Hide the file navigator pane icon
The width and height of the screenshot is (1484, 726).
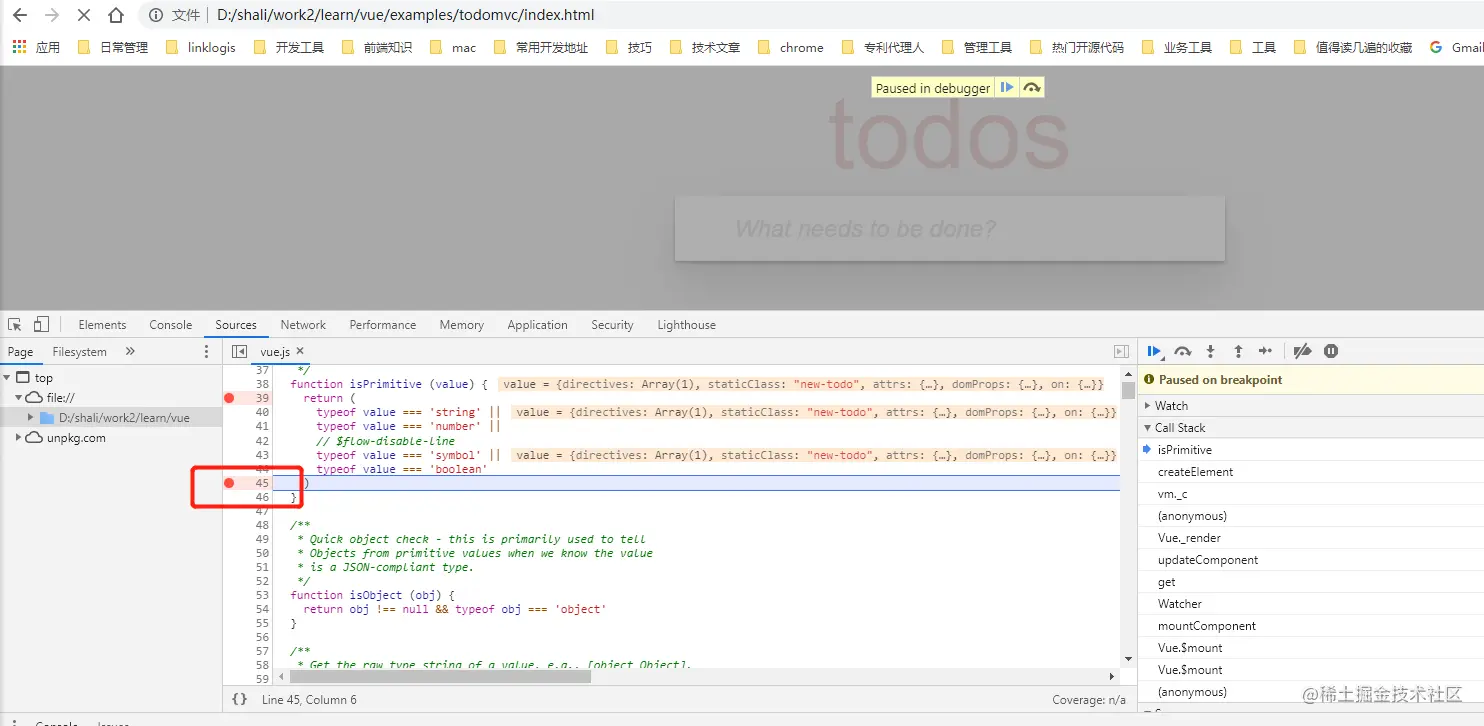point(239,351)
